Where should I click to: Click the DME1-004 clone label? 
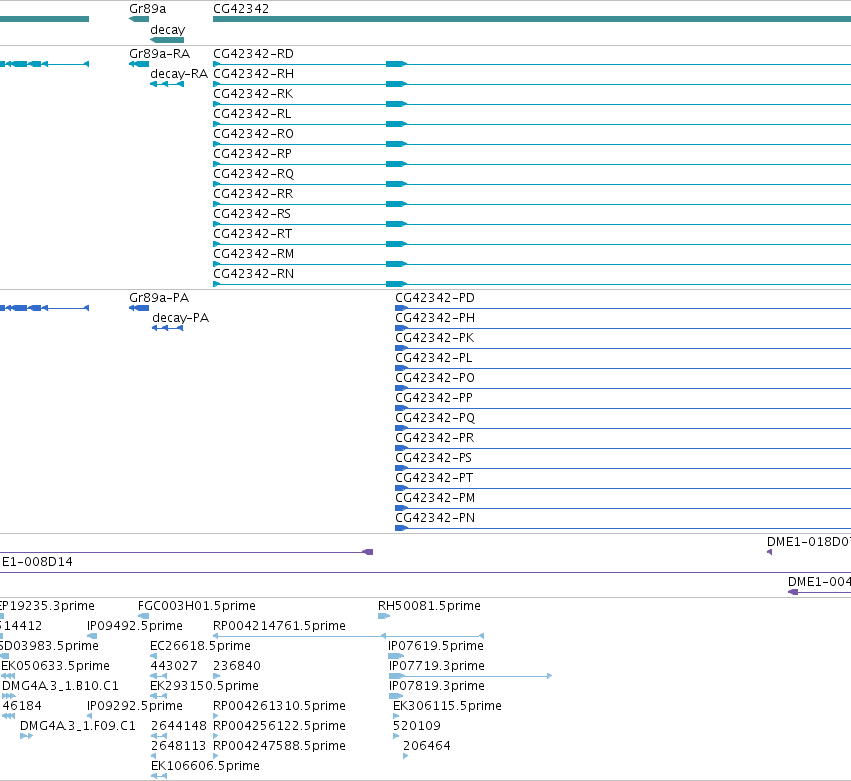click(x=820, y=582)
